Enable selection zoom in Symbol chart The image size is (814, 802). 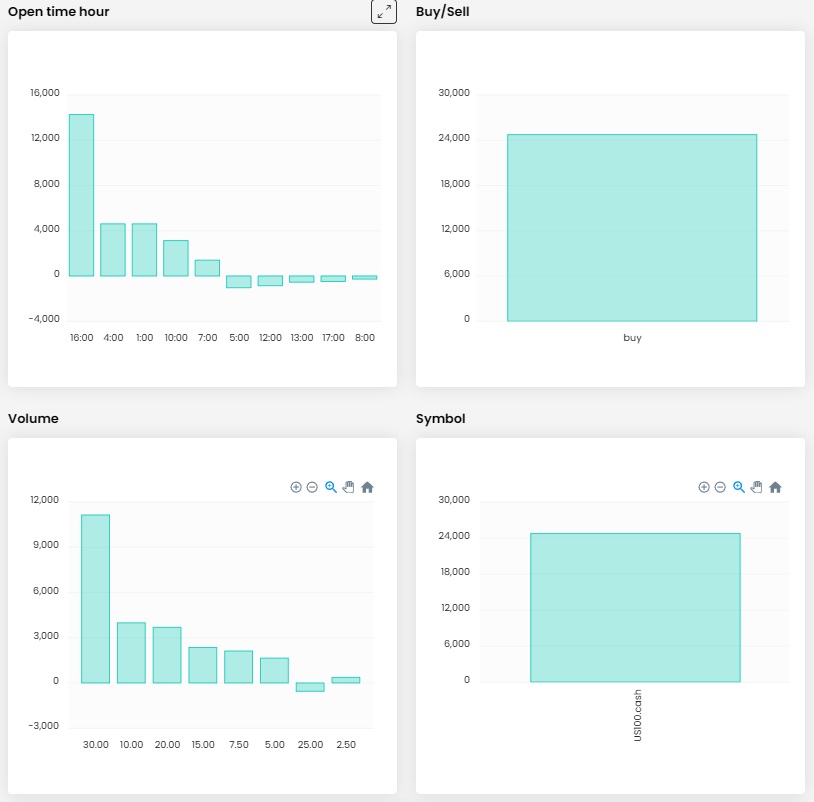[x=739, y=487]
